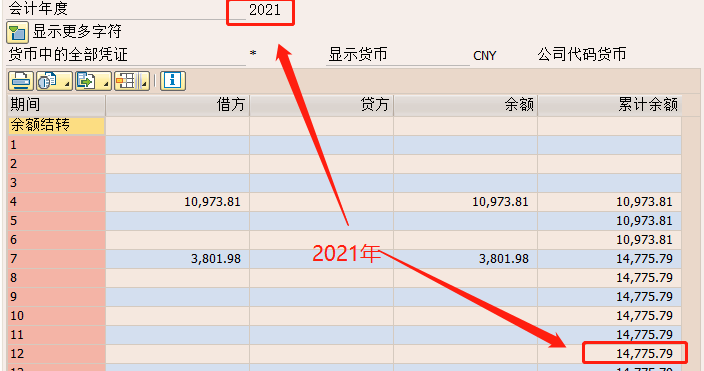Click the 显示更多字符 icon button
This screenshot has width=704, height=371.
pyautogui.click(x=18, y=32)
